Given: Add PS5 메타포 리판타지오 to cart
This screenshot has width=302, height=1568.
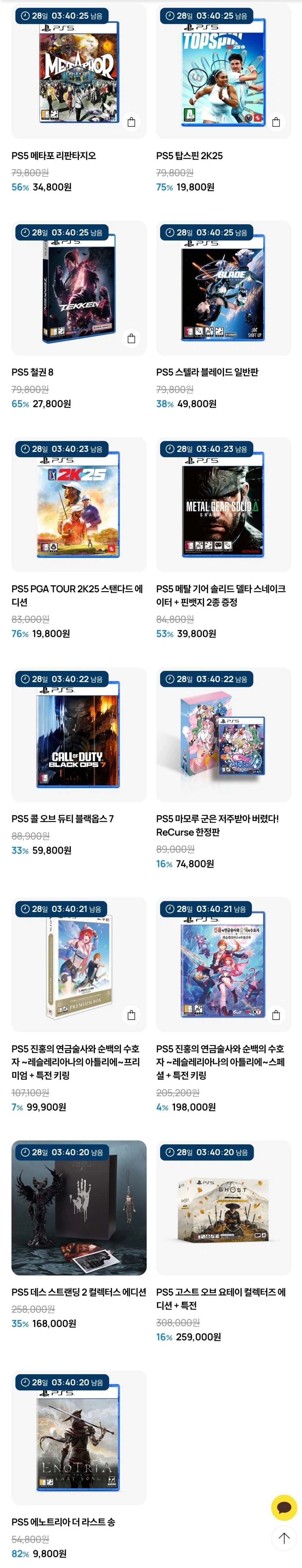Looking at the screenshot, I should point(132,122).
